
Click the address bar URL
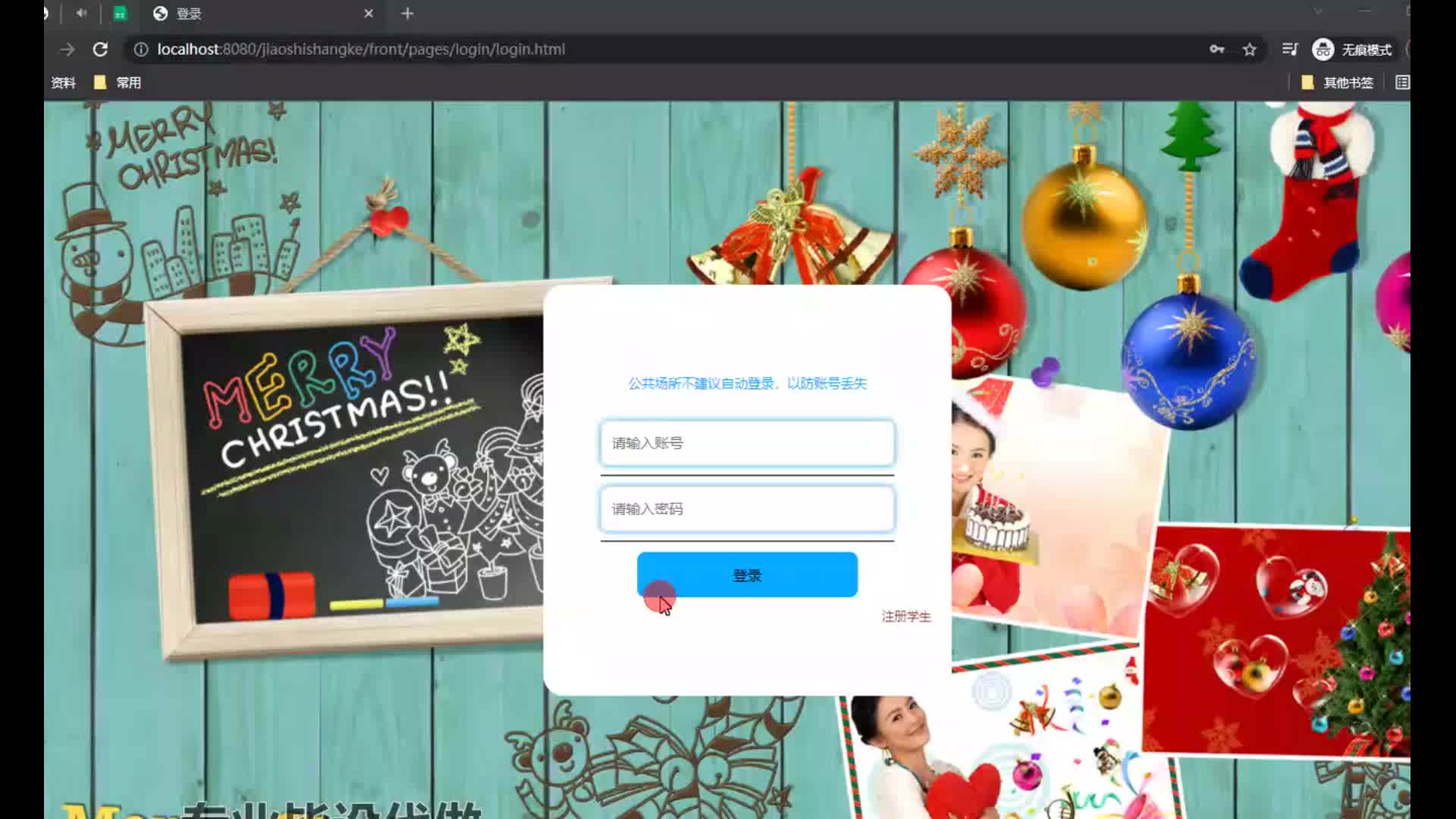[x=361, y=49]
